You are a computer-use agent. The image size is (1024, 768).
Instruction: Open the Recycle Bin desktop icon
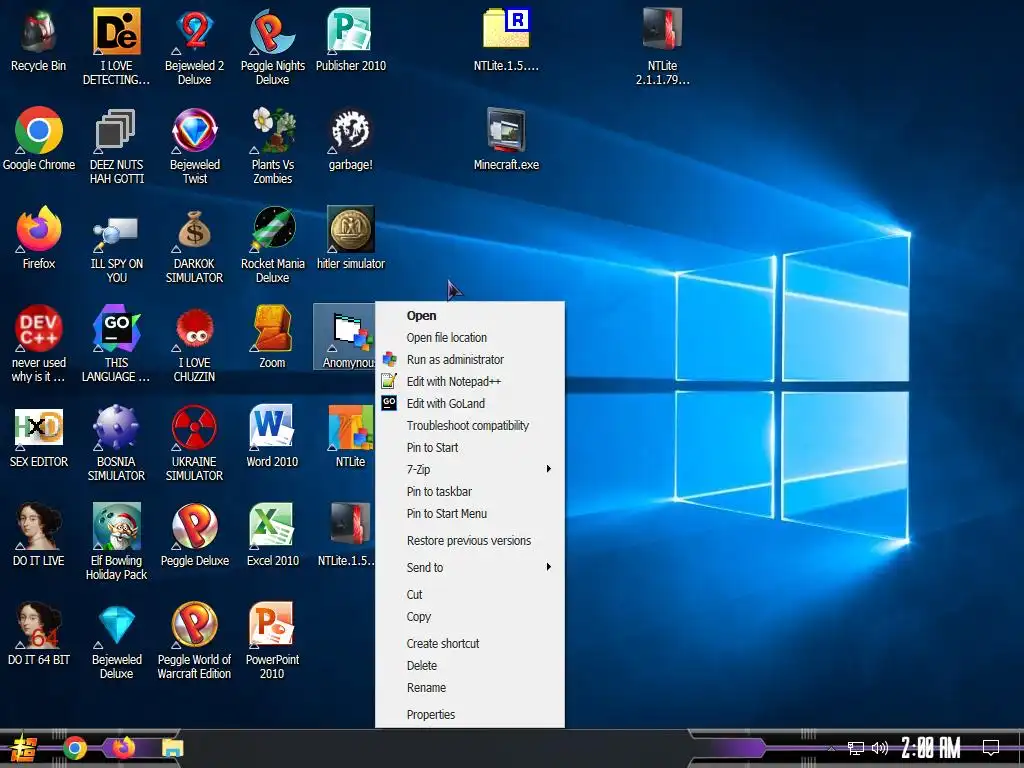tap(39, 40)
